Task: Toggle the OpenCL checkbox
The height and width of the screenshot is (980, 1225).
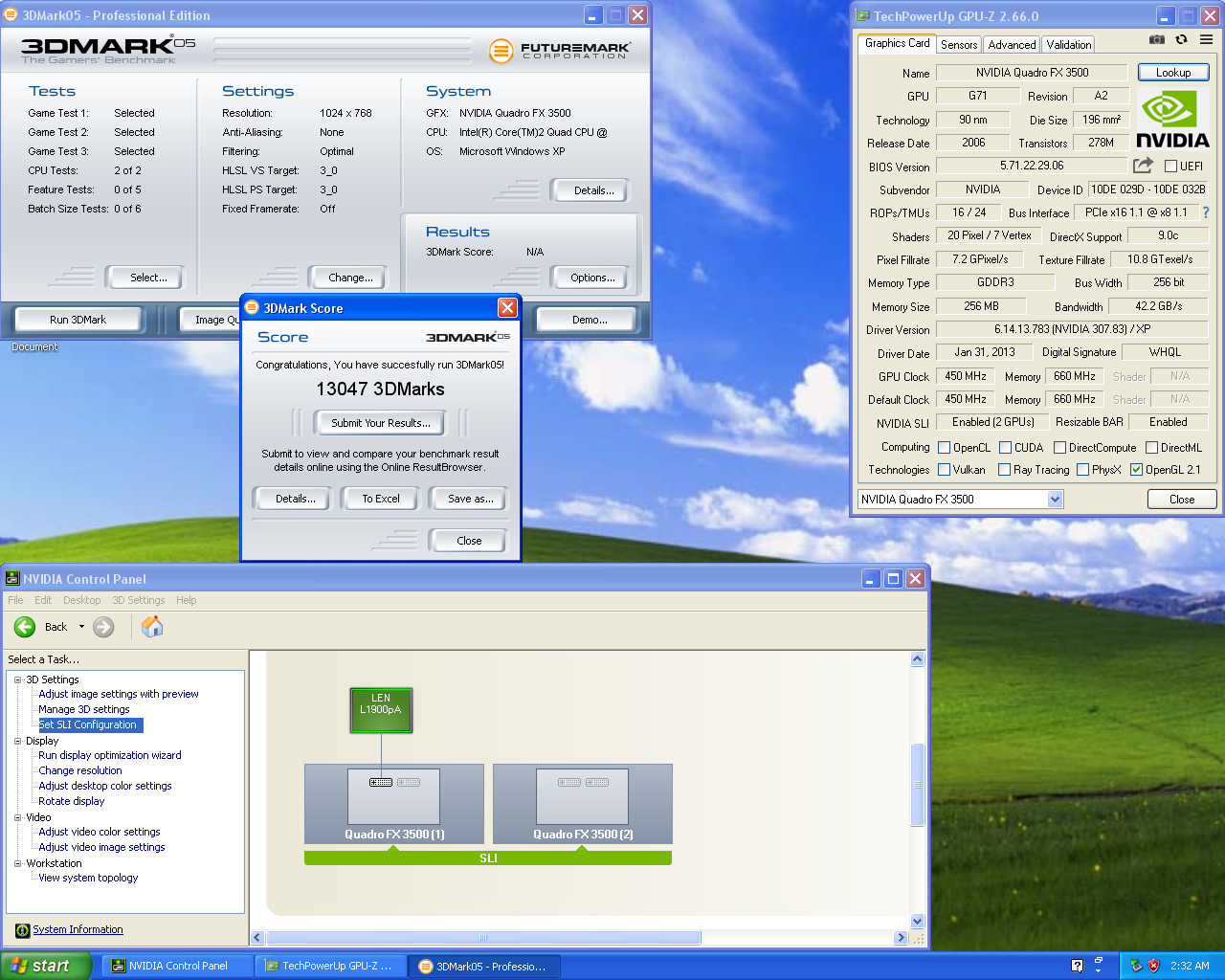Action: [945, 448]
